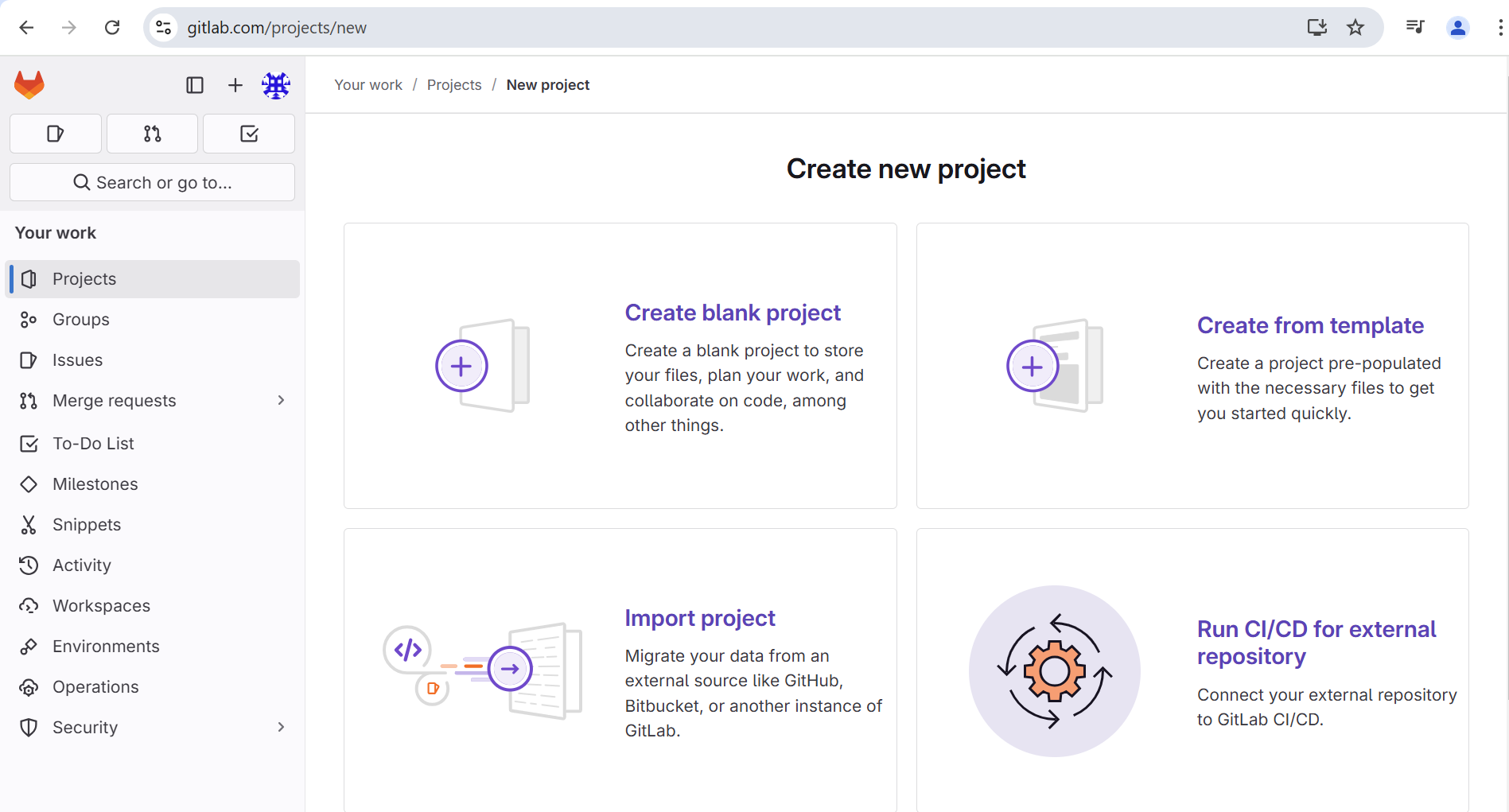Open the user avatar menu
This screenshot has height=812, width=1509.
coord(276,85)
